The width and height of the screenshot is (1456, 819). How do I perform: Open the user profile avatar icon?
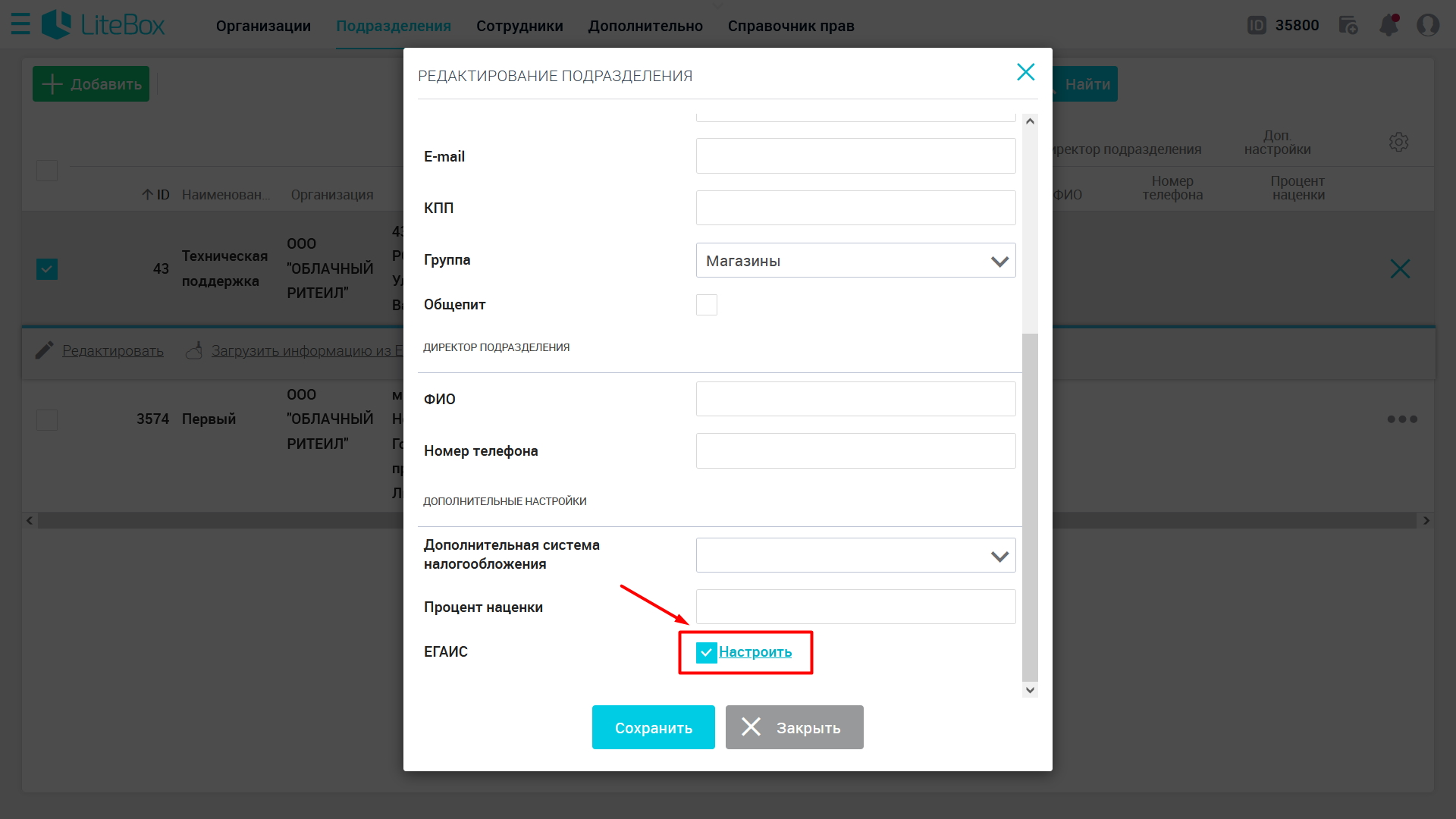click(1429, 25)
